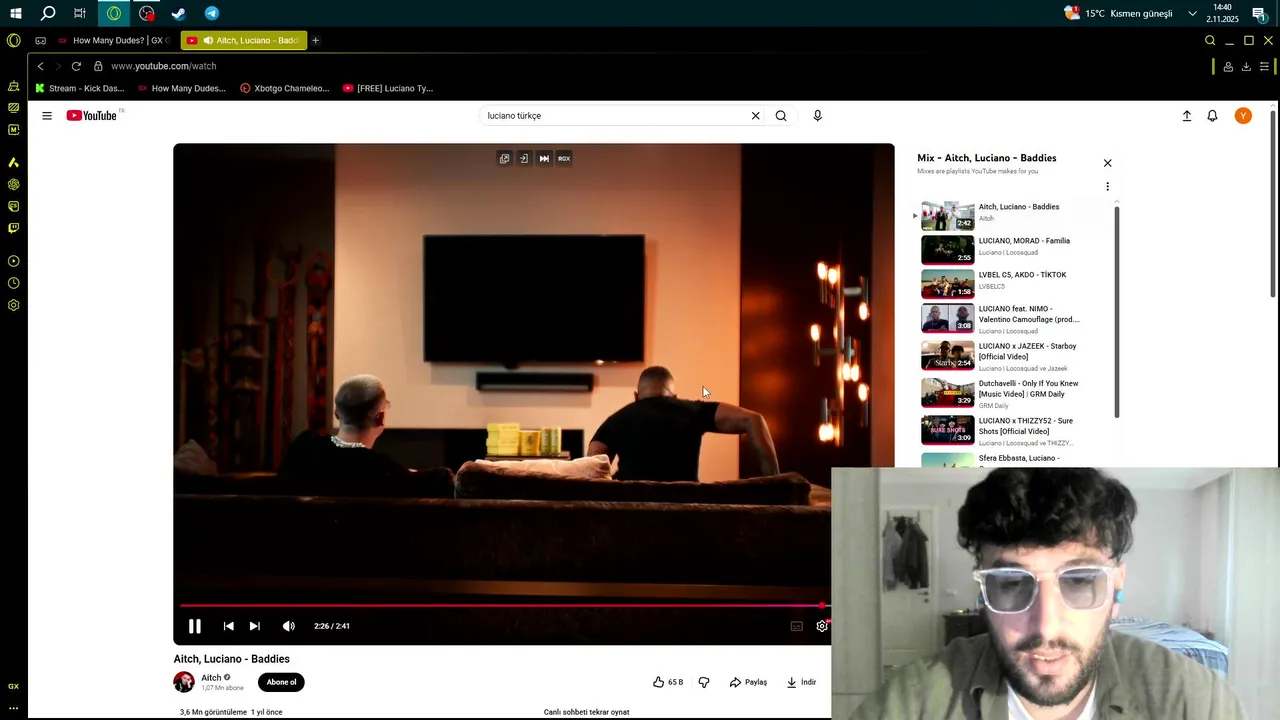This screenshot has width=1280, height=720.
Task: Open Opera GX main menu logo
Action: (x=13, y=41)
